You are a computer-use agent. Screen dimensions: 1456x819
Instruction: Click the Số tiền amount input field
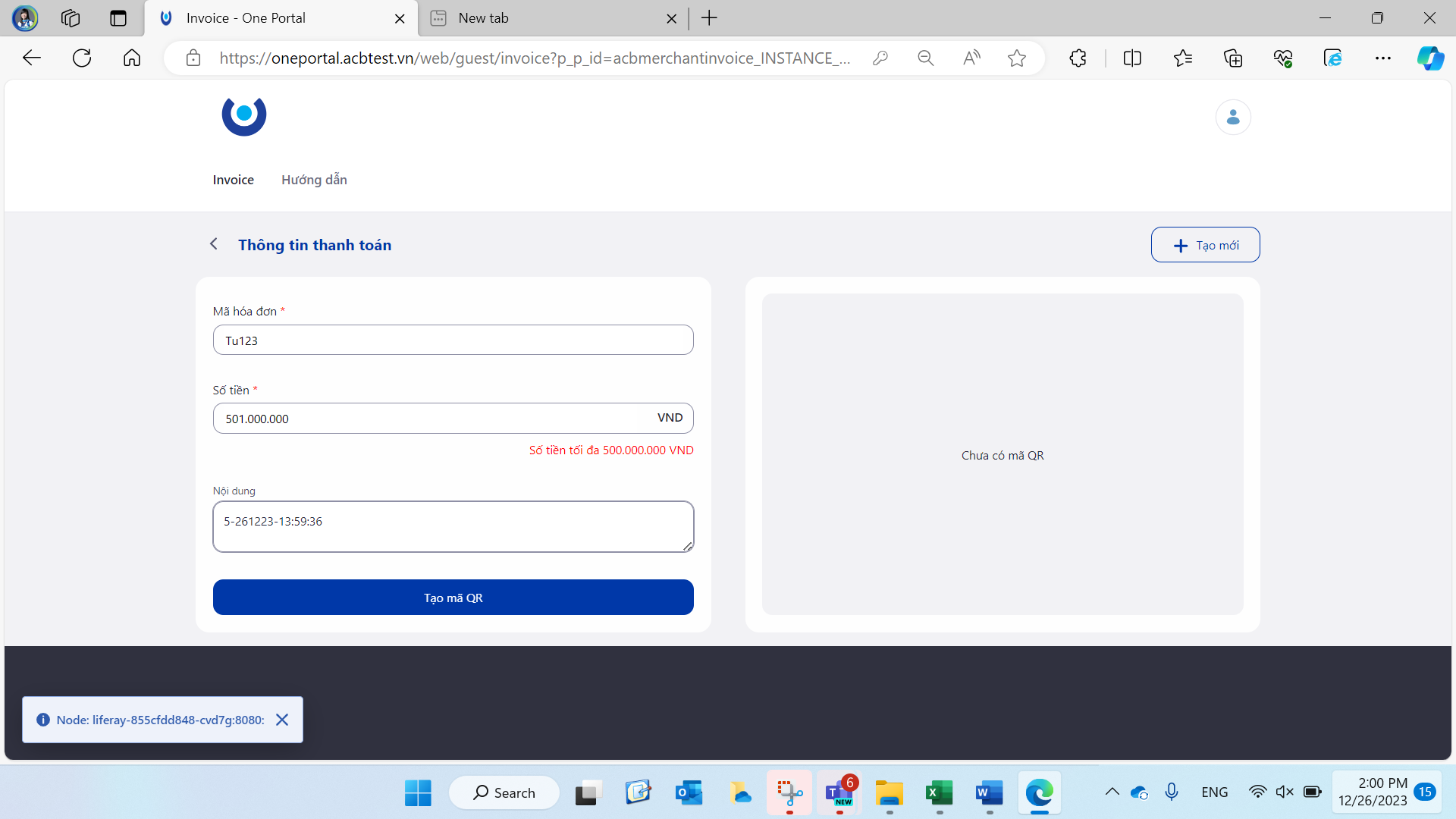[x=453, y=418]
